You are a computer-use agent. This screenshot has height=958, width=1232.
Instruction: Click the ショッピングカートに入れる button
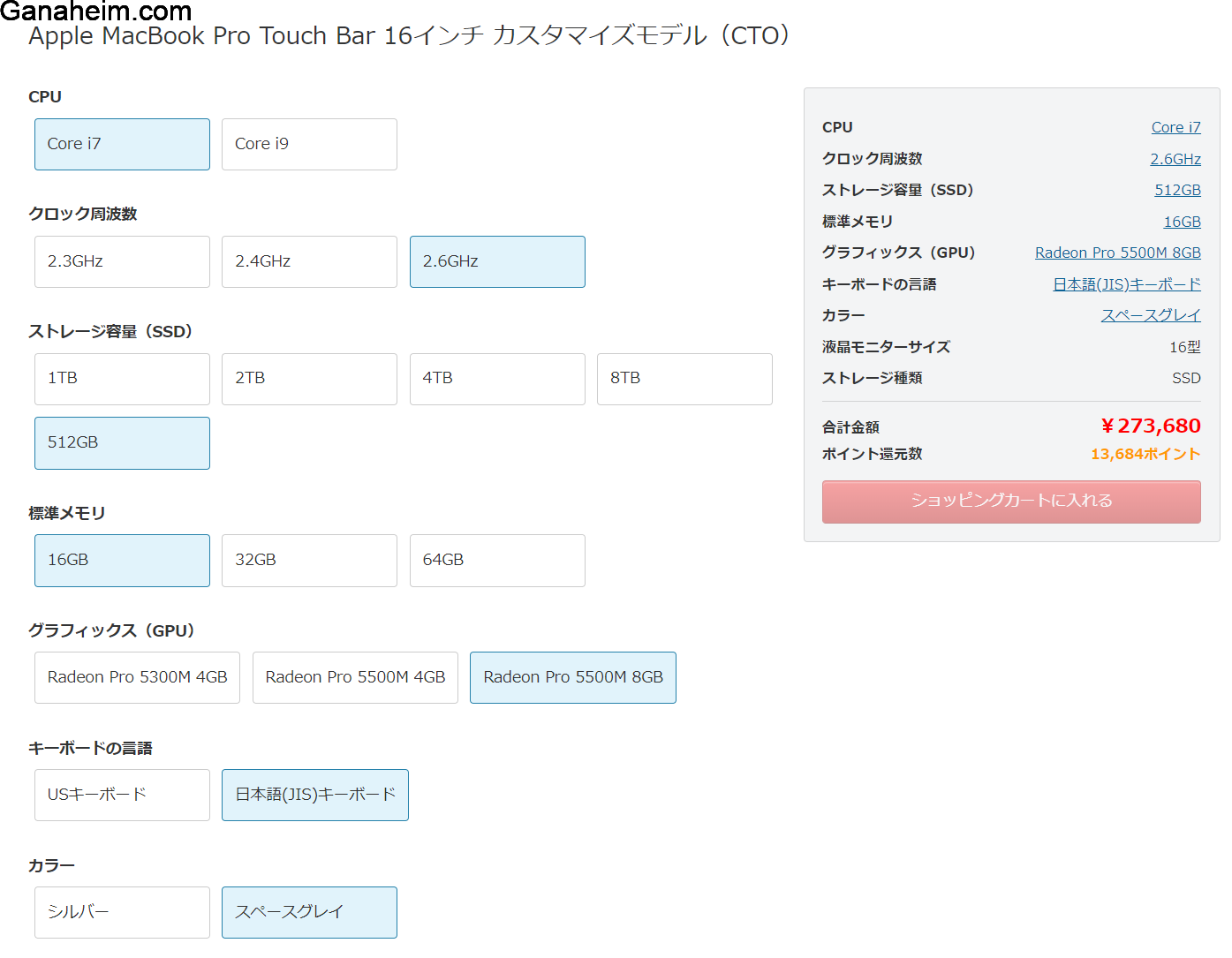(x=1011, y=502)
